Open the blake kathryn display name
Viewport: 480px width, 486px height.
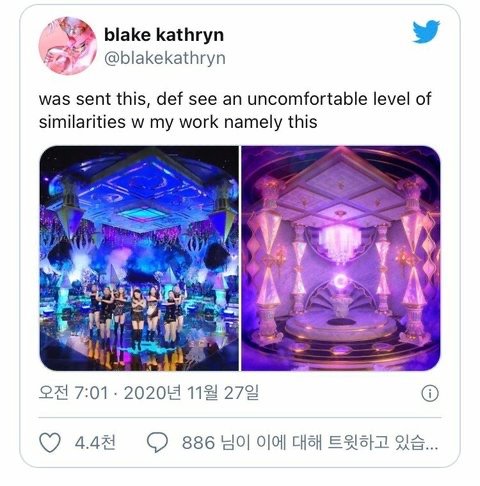coord(164,35)
